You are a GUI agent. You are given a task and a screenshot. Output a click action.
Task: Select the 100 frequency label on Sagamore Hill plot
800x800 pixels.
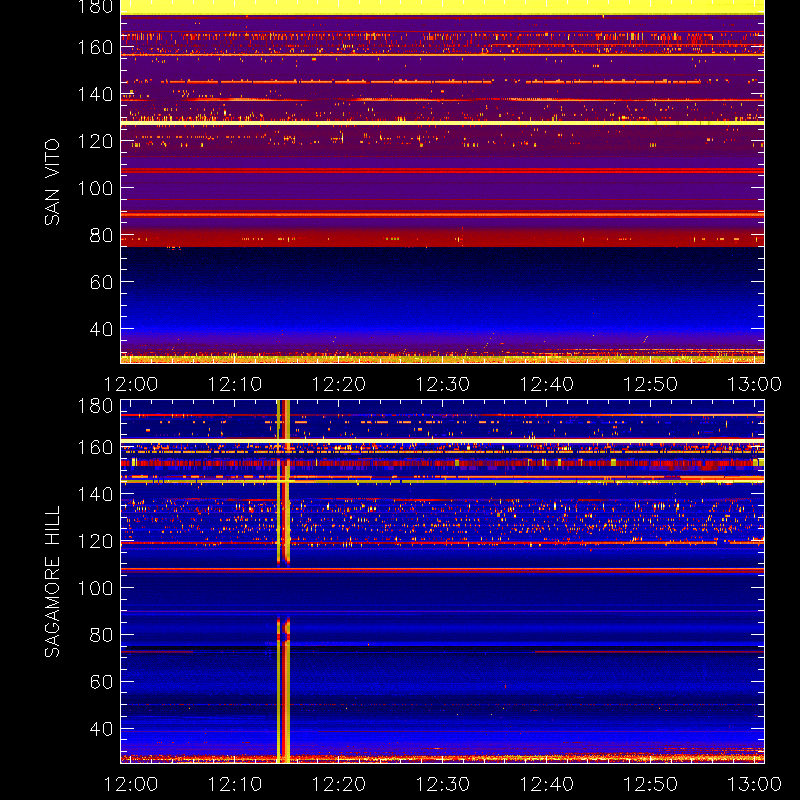click(95, 588)
